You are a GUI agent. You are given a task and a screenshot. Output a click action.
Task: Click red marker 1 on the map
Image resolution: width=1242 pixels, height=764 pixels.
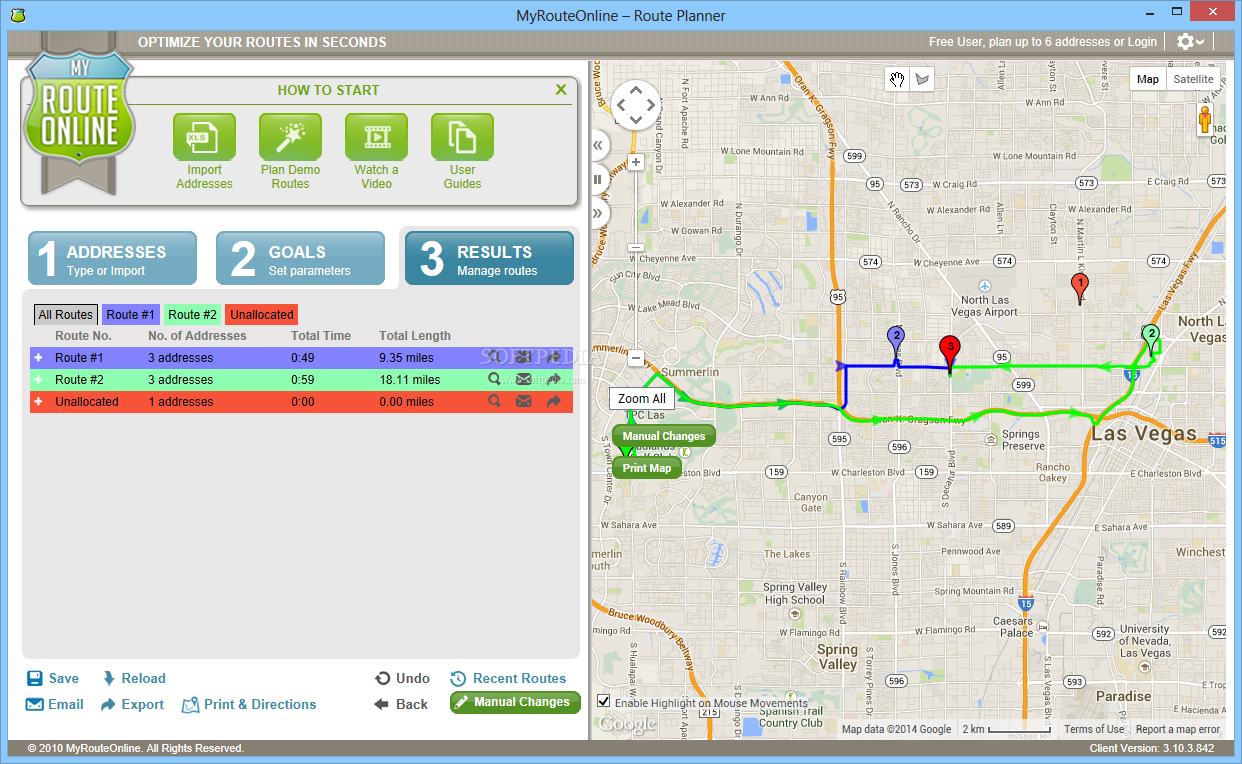[x=1079, y=288]
